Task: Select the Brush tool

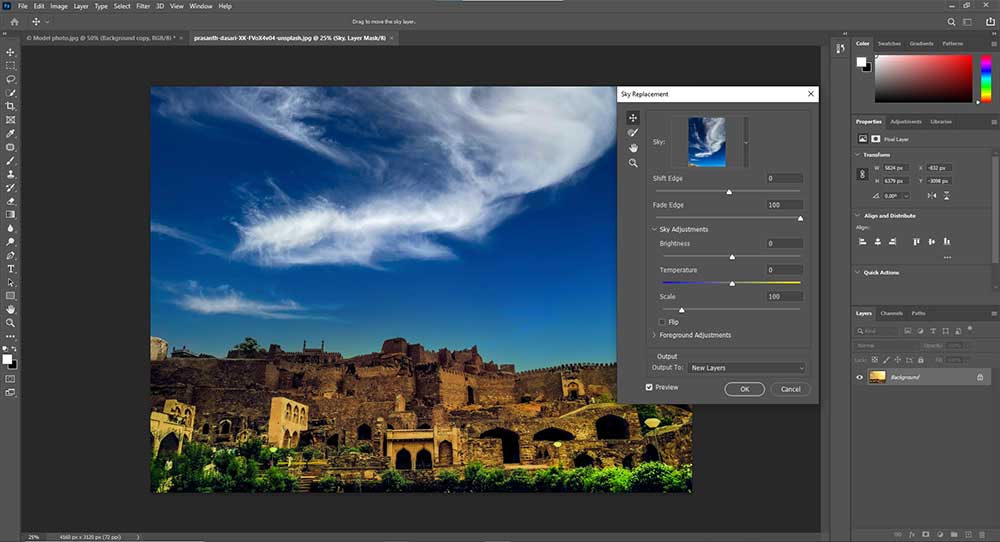Action: (10, 161)
